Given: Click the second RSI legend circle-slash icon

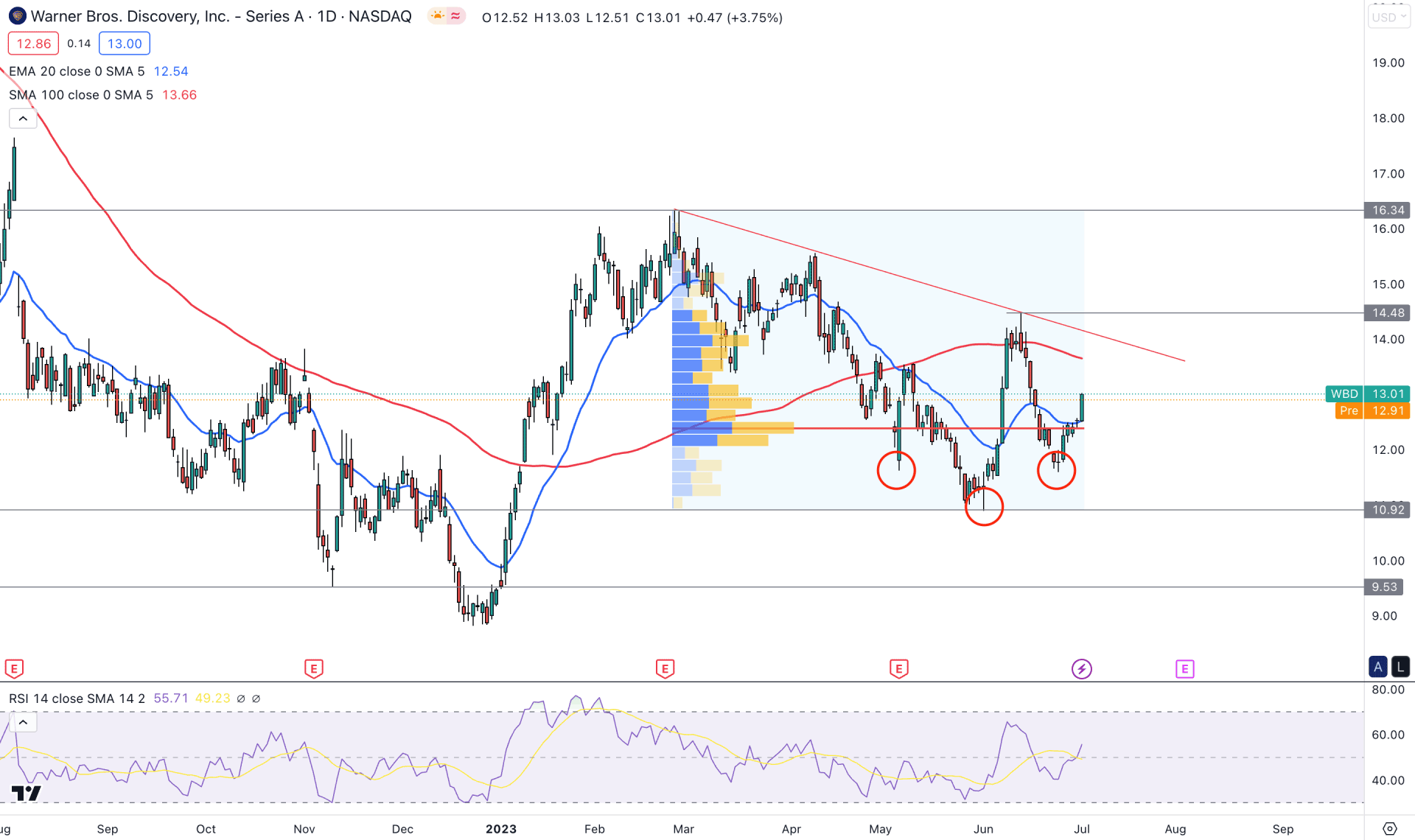Looking at the screenshot, I should click(256, 699).
